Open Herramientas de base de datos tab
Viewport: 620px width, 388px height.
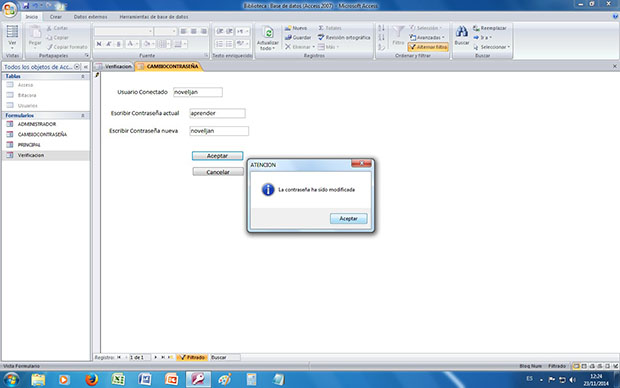pyautogui.click(x=154, y=17)
